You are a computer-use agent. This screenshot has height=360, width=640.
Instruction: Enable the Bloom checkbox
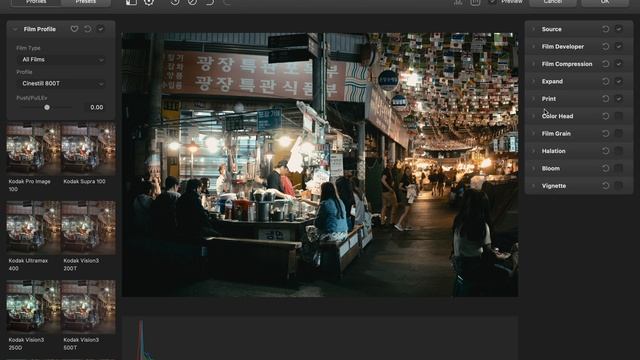[619, 169]
